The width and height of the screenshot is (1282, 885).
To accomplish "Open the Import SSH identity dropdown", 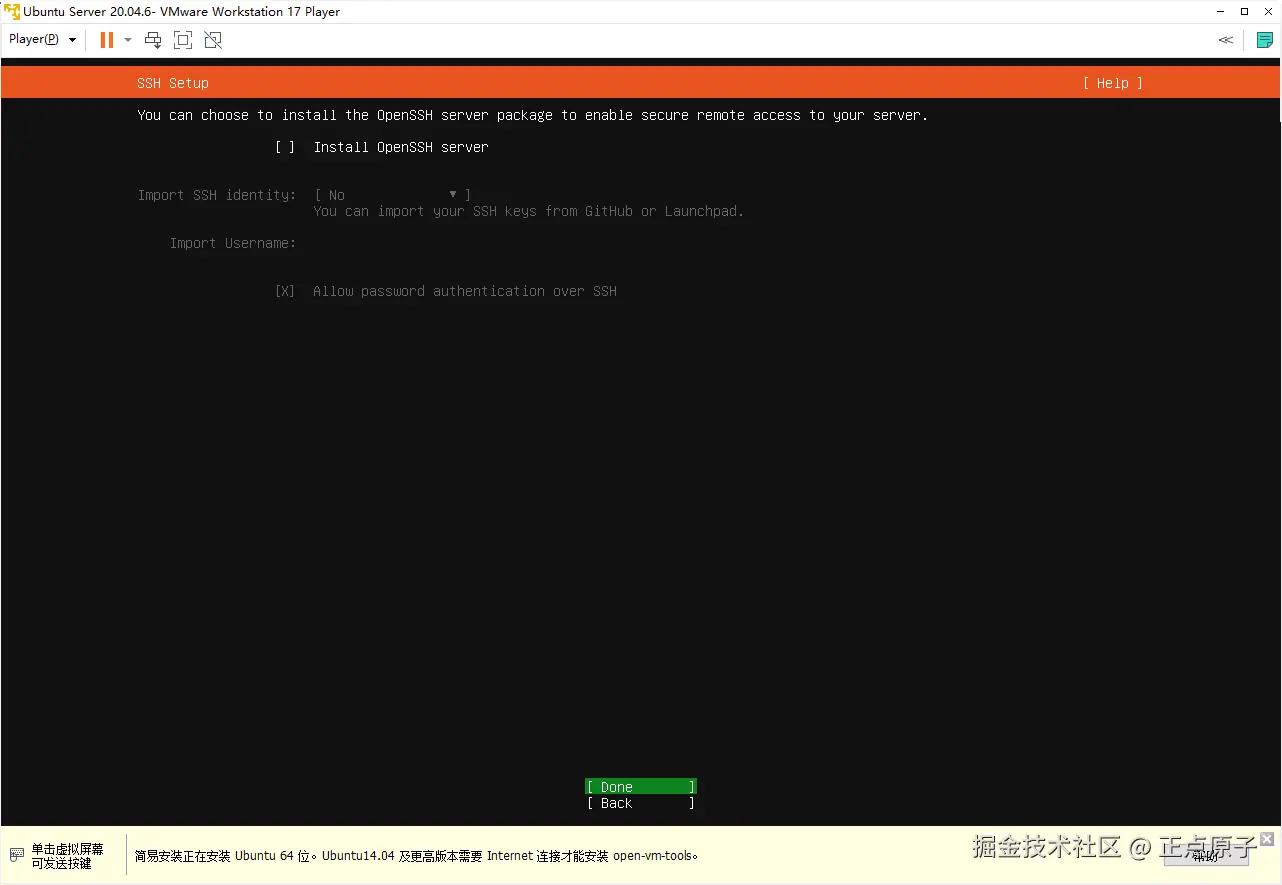I will [392, 195].
